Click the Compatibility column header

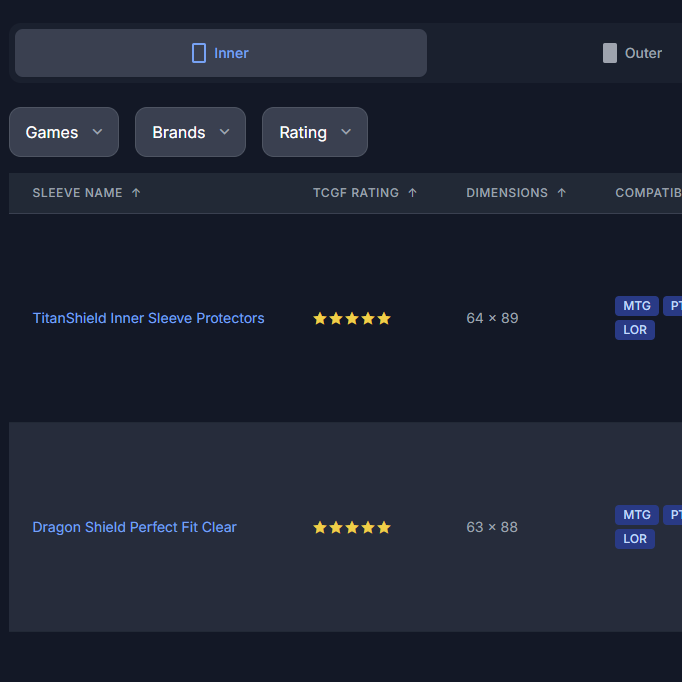[647, 193]
